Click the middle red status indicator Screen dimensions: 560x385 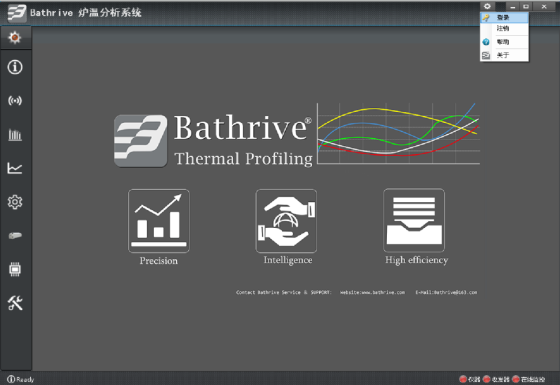[x=486, y=379]
